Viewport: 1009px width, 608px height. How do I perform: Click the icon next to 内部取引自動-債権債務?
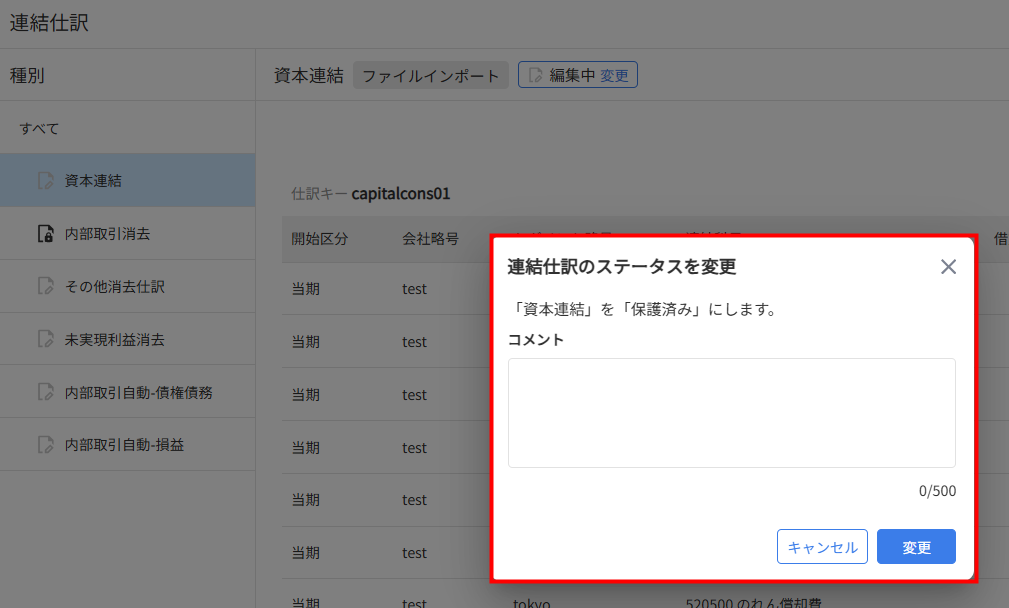[x=45, y=393]
